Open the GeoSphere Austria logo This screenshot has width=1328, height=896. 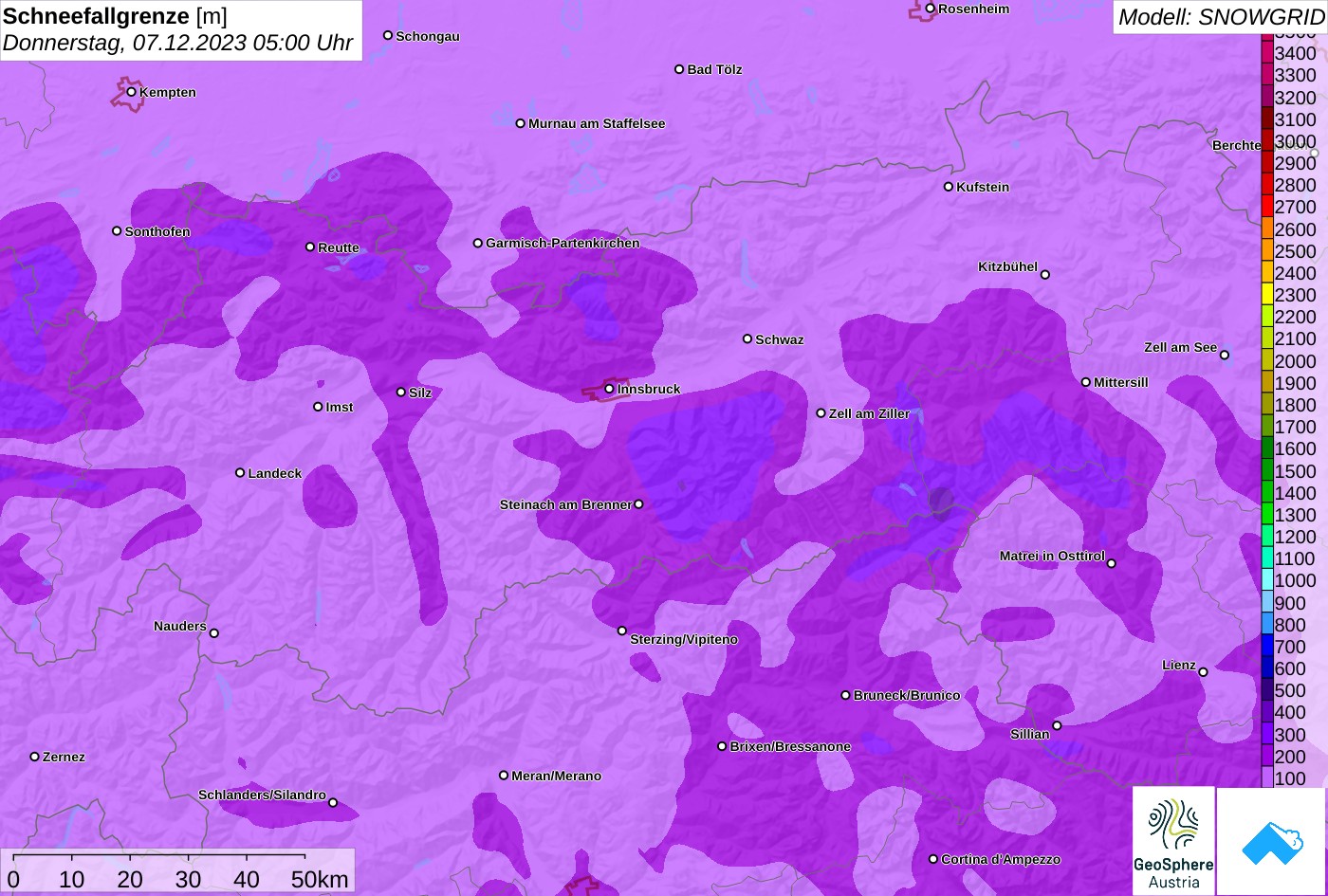(x=1173, y=841)
